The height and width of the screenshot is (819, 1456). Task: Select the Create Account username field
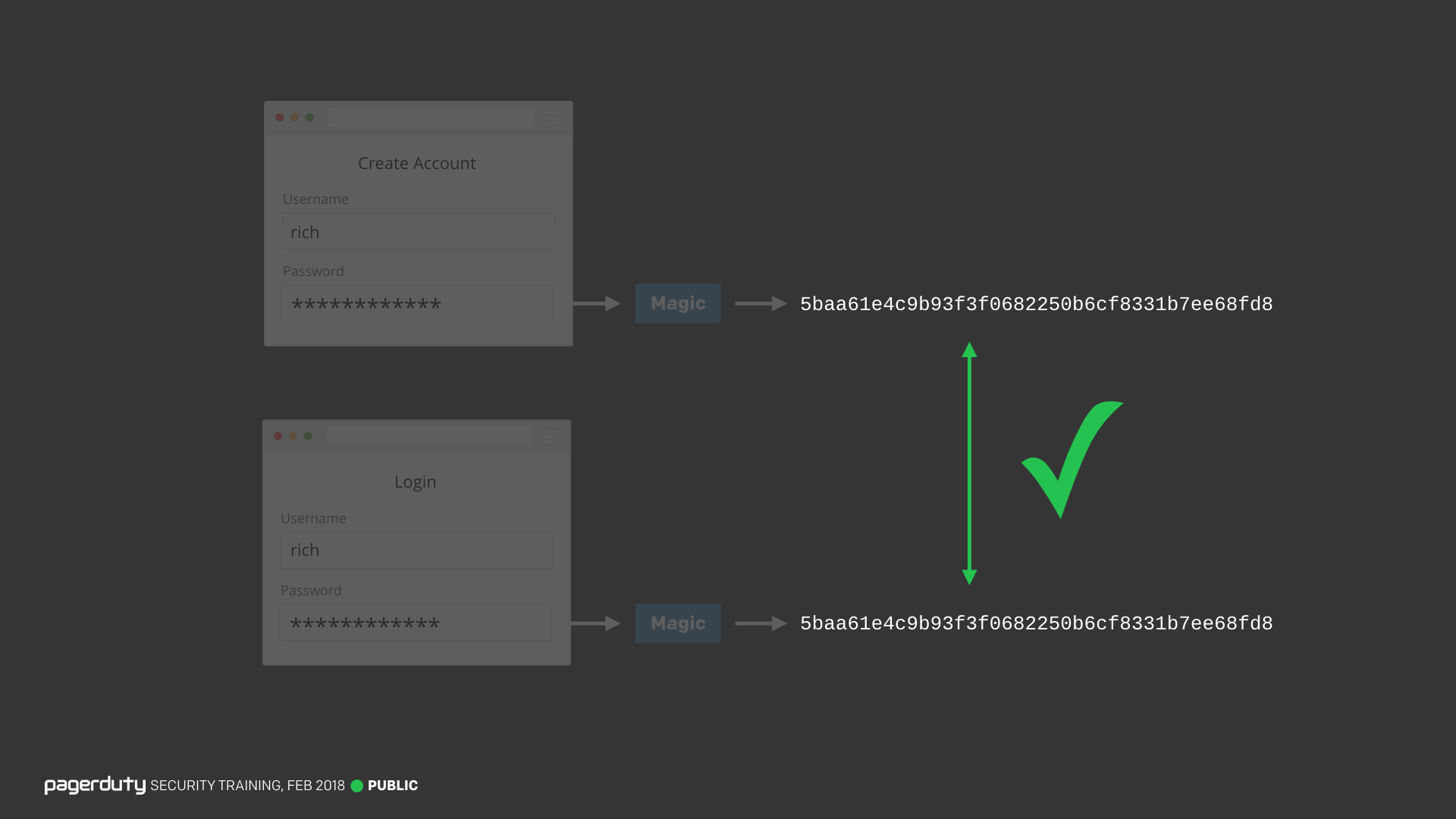click(x=418, y=231)
